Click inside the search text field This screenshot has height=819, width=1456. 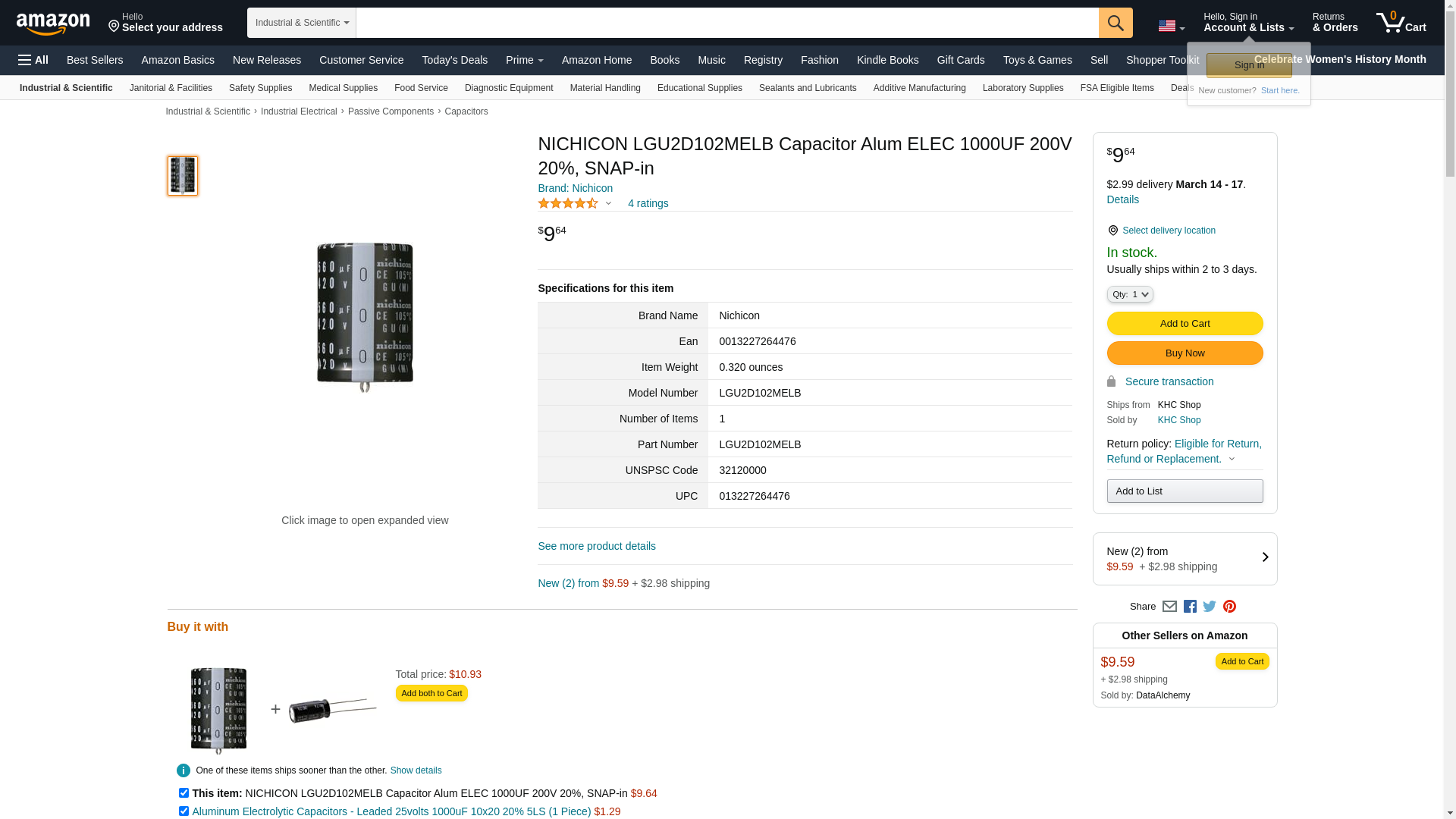coord(726,23)
